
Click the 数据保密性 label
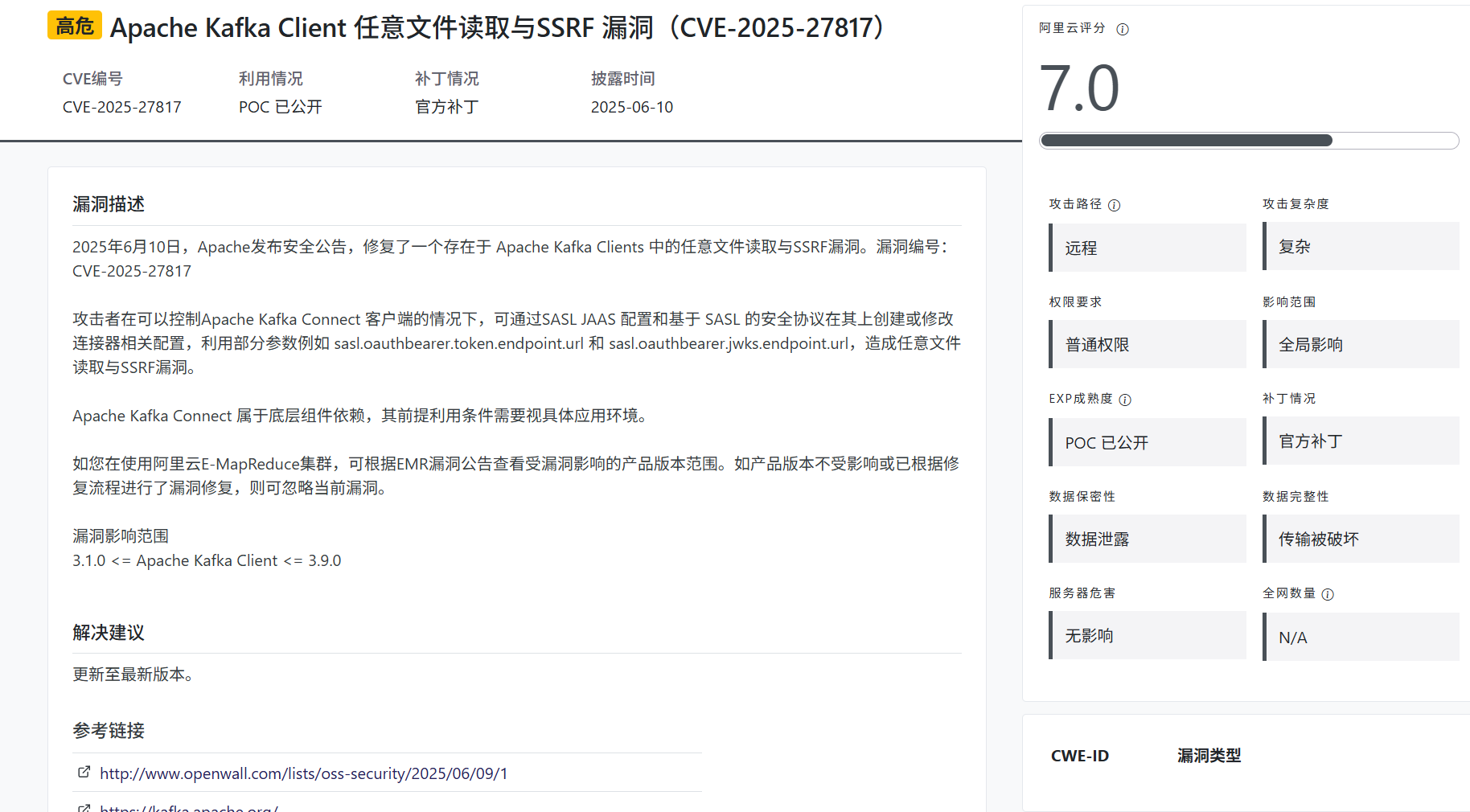(x=1082, y=497)
